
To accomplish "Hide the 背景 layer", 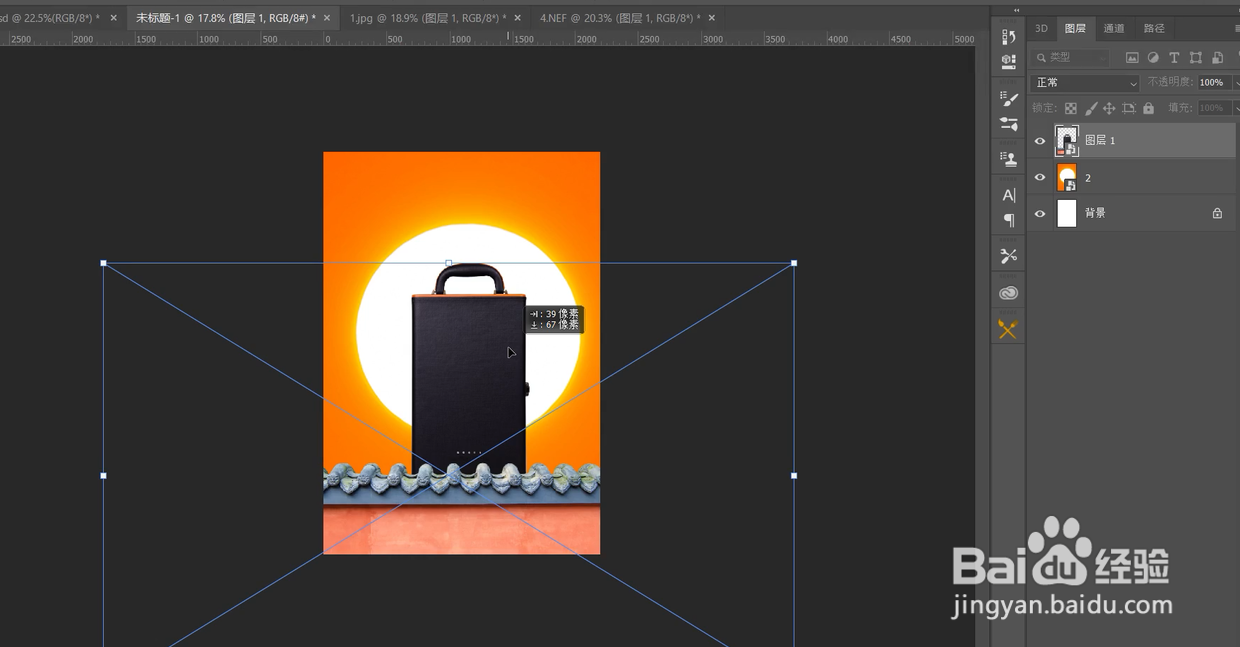I will pyautogui.click(x=1040, y=213).
